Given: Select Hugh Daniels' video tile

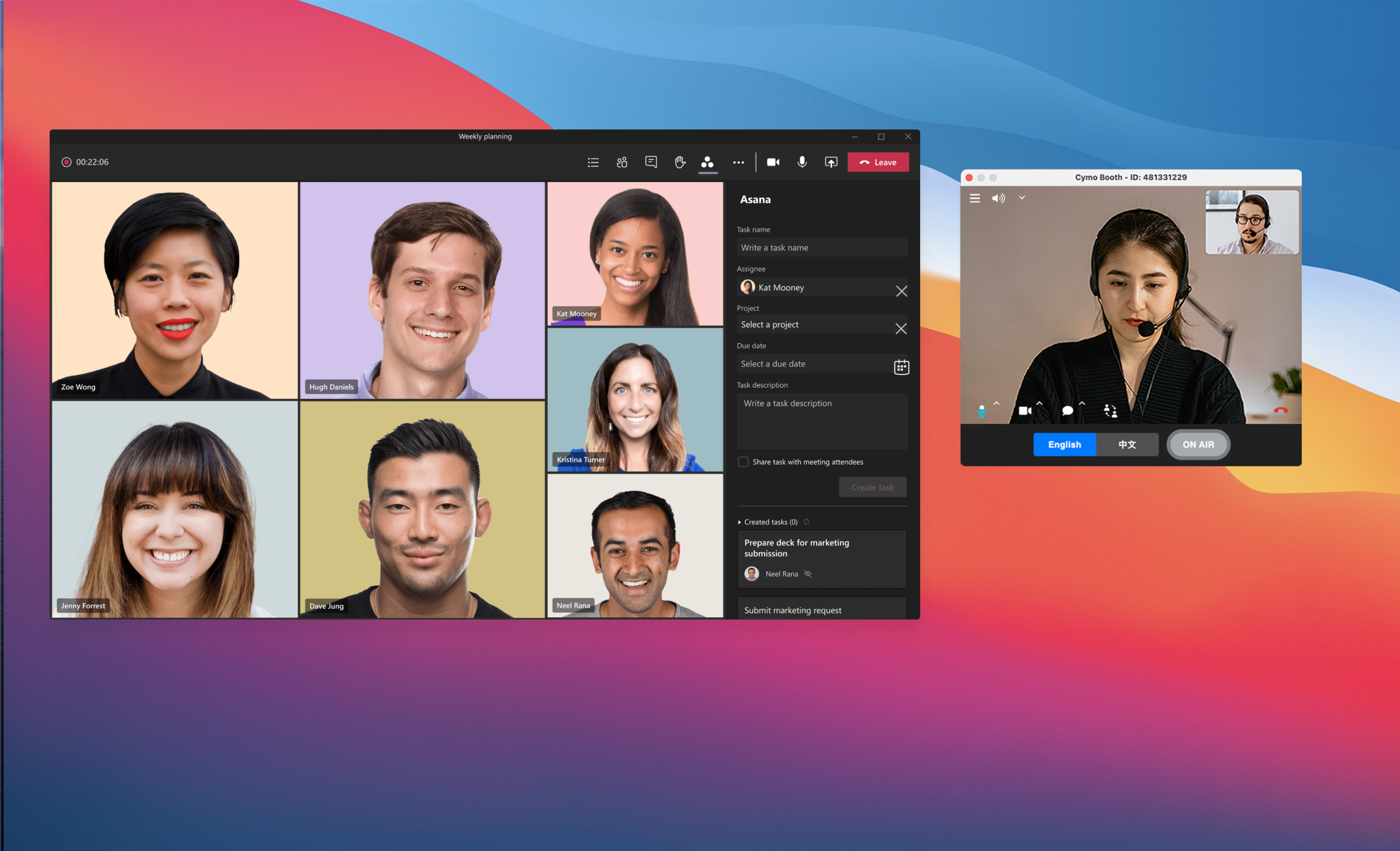Looking at the screenshot, I should [422, 291].
